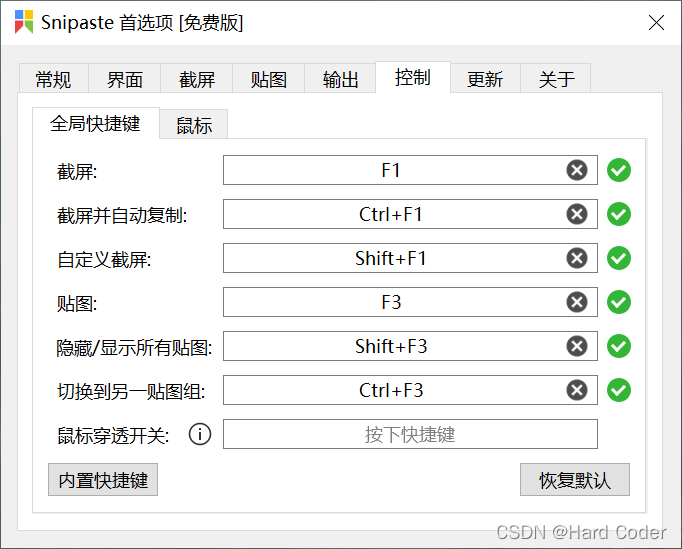This screenshot has height=549, width=682.
Task: Close the Snipaste preferences window
Action: (656, 23)
